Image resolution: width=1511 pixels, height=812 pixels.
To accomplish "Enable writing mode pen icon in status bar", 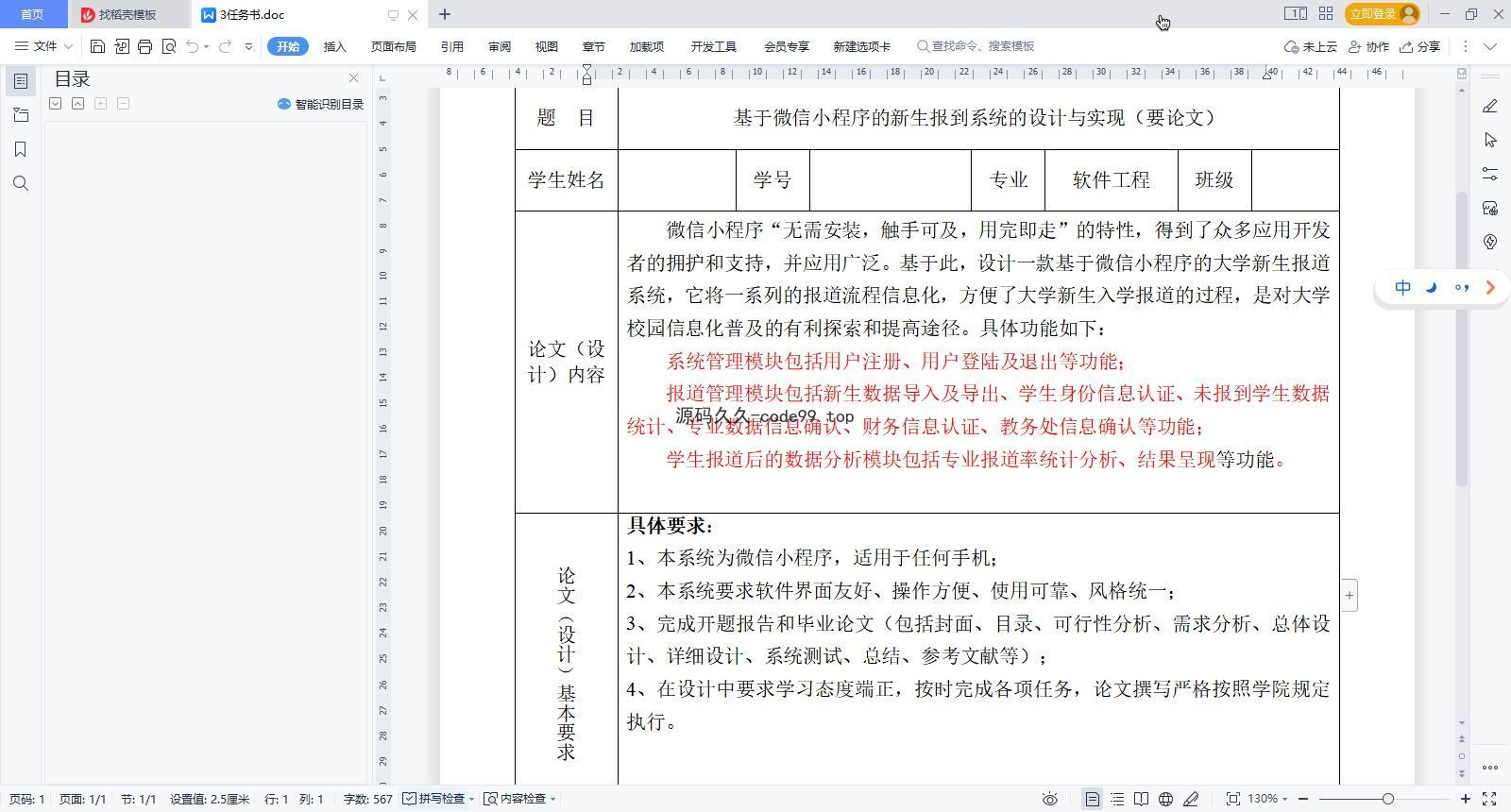I will click(1191, 799).
